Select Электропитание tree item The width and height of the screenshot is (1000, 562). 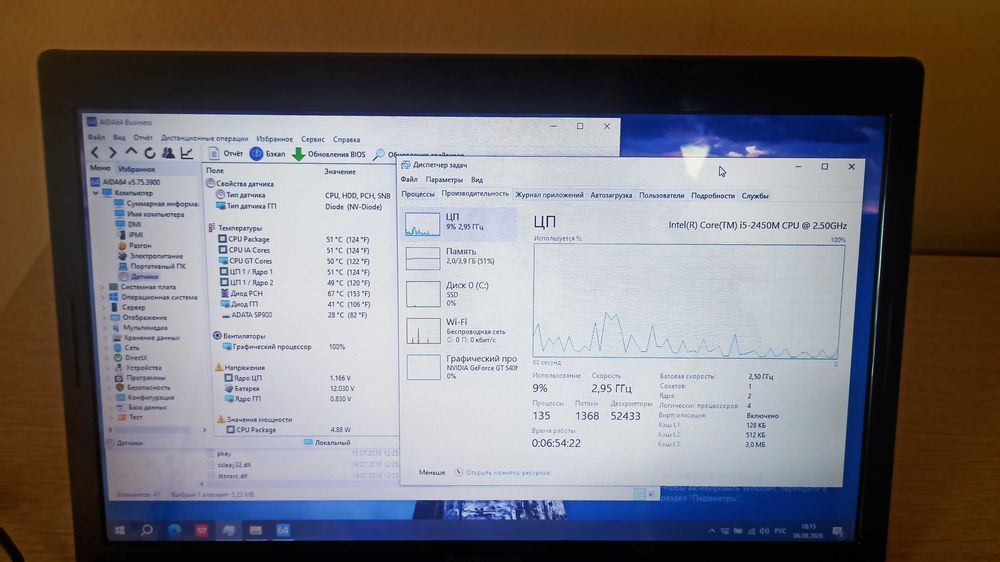pos(151,256)
